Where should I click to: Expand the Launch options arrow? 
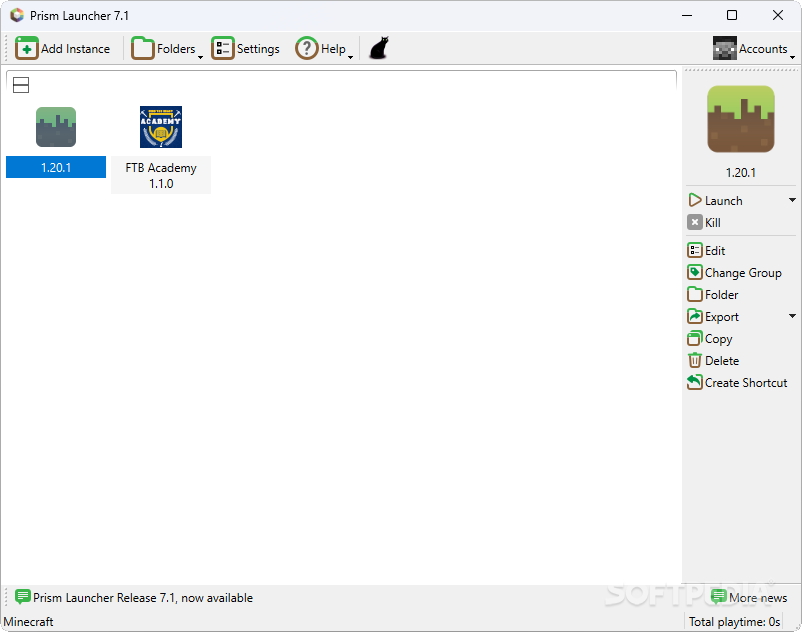tap(792, 200)
